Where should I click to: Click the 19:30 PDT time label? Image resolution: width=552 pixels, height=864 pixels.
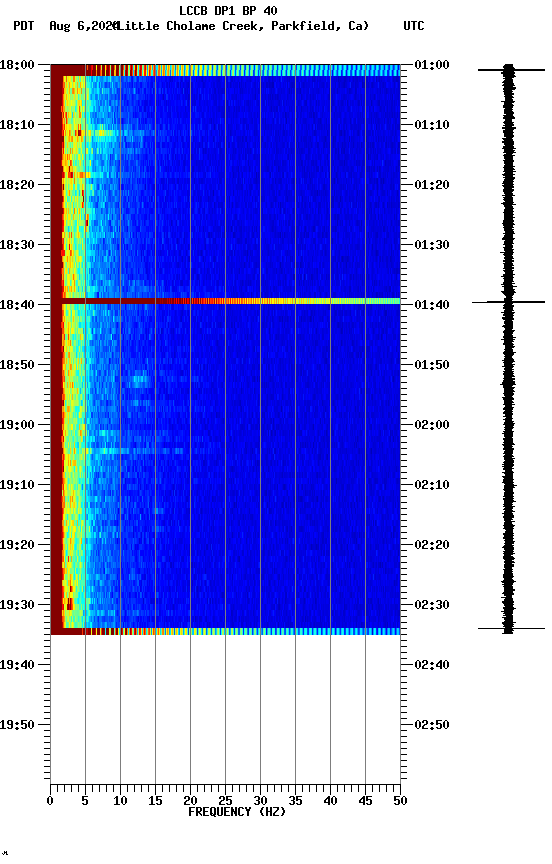pyautogui.click(x=17, y=605)
